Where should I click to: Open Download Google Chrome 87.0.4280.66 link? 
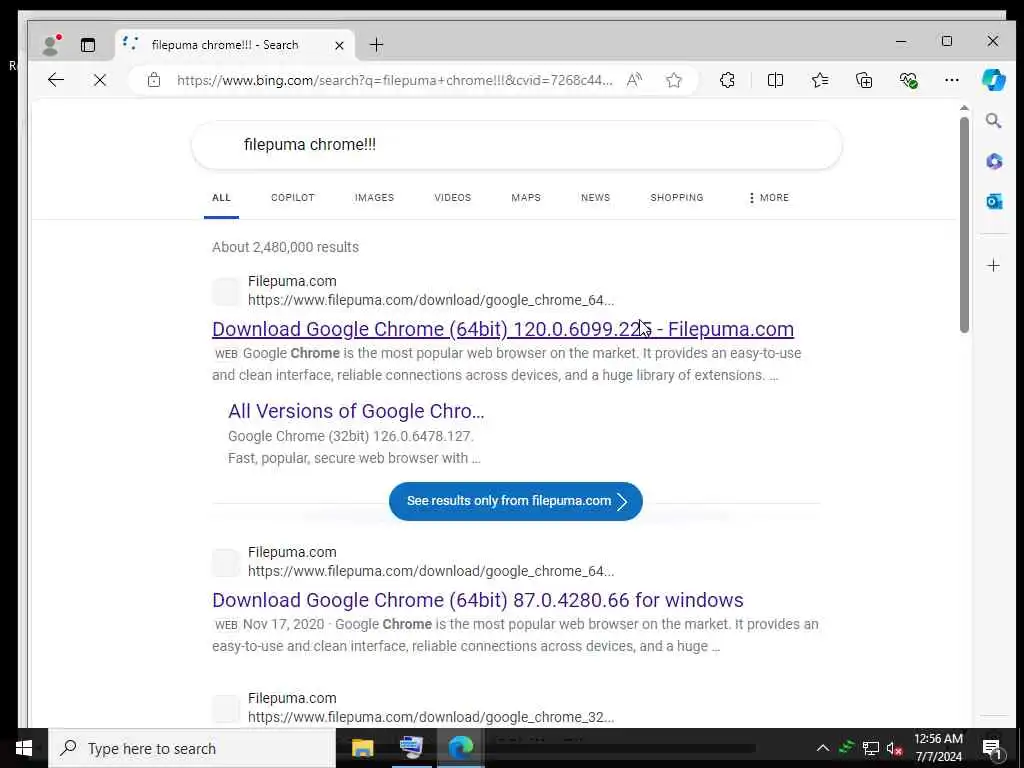tap(477, 600)
